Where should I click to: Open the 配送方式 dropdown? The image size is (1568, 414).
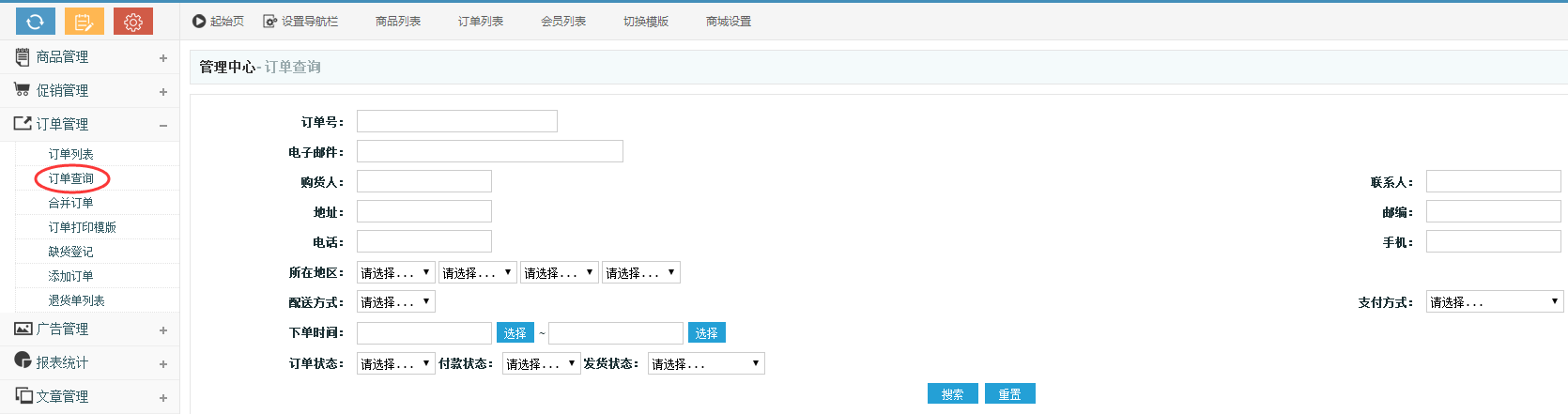395,302
